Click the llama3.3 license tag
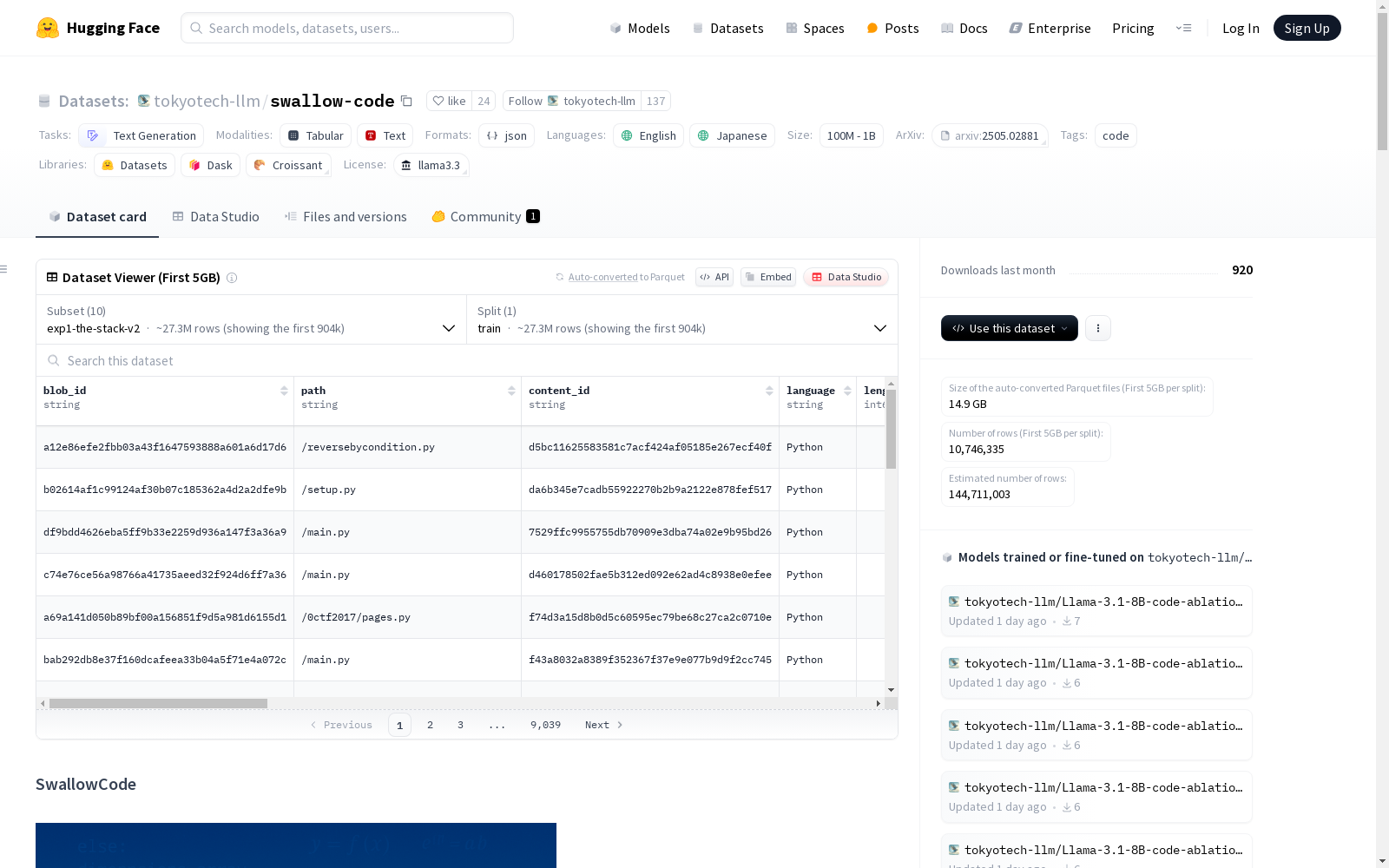The height and width of the screenshot is (868, 1389). [x=431, y=165]
